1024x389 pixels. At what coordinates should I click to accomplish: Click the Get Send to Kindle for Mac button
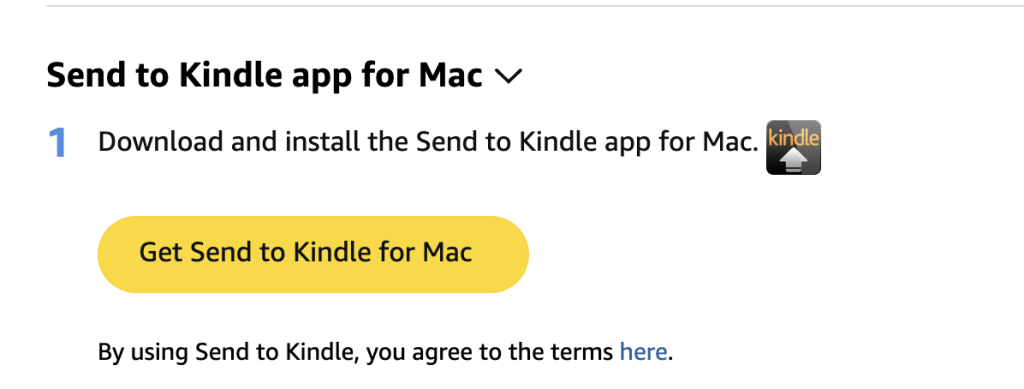[313, 254]
